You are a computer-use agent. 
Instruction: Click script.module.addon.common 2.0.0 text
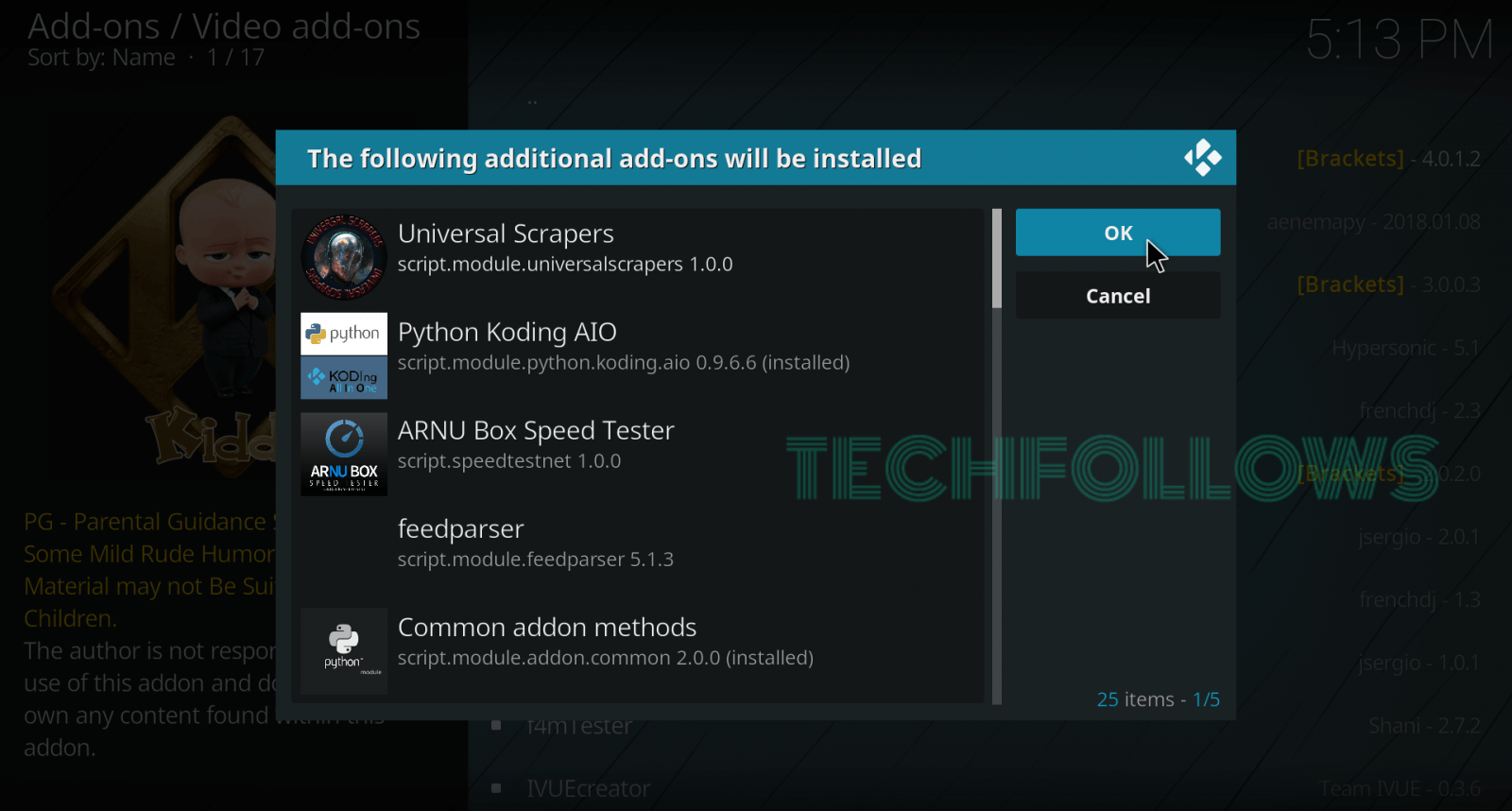click(606, 658)
